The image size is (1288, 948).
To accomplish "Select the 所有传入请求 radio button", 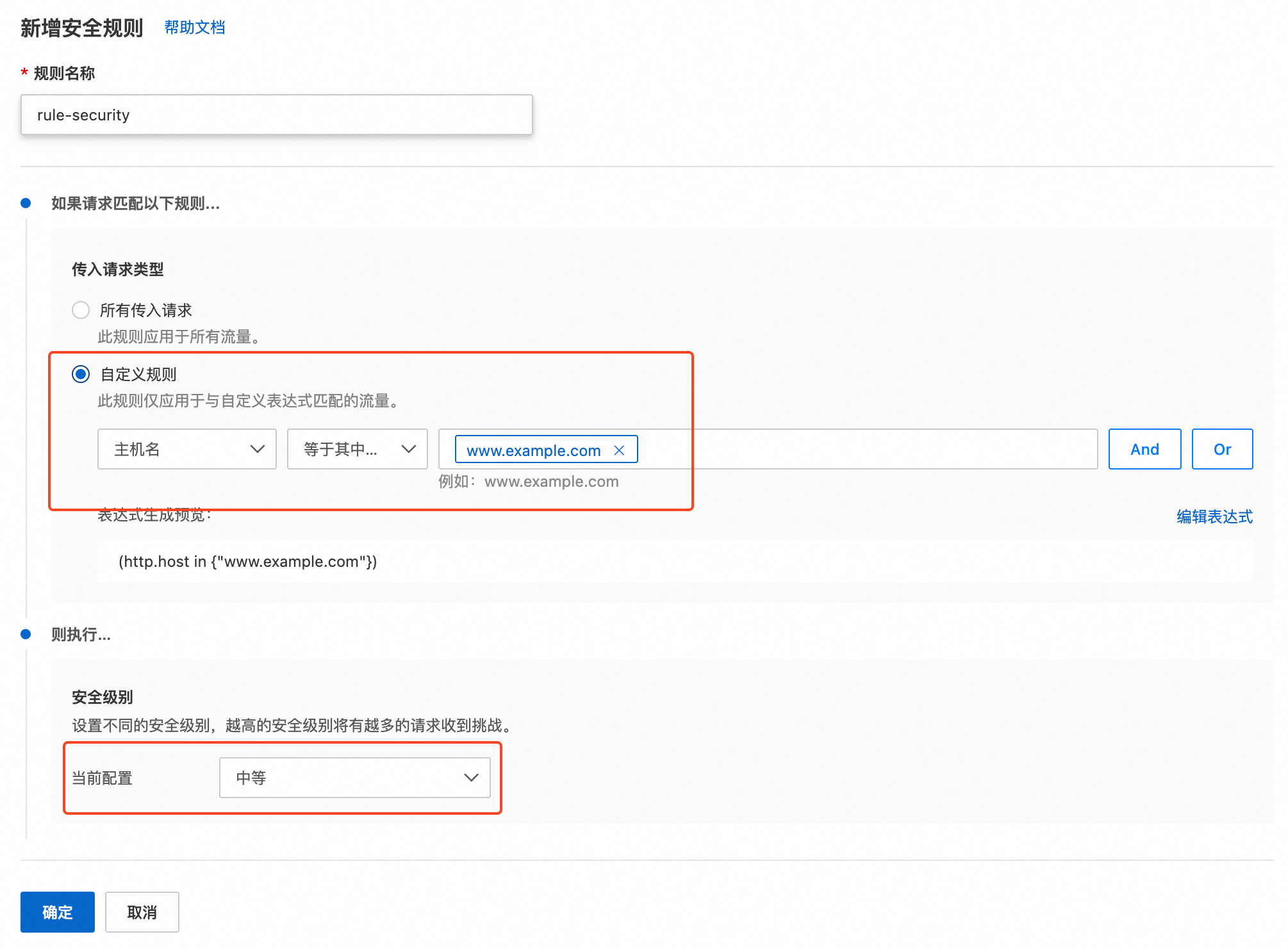I will pos(81,310).
